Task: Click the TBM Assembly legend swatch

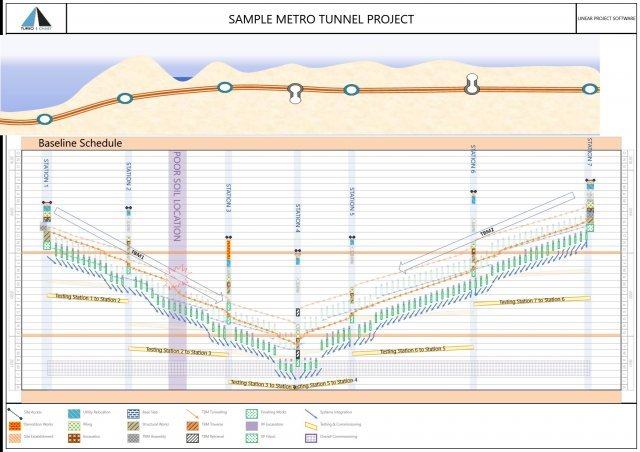Action: pos(133,438)
